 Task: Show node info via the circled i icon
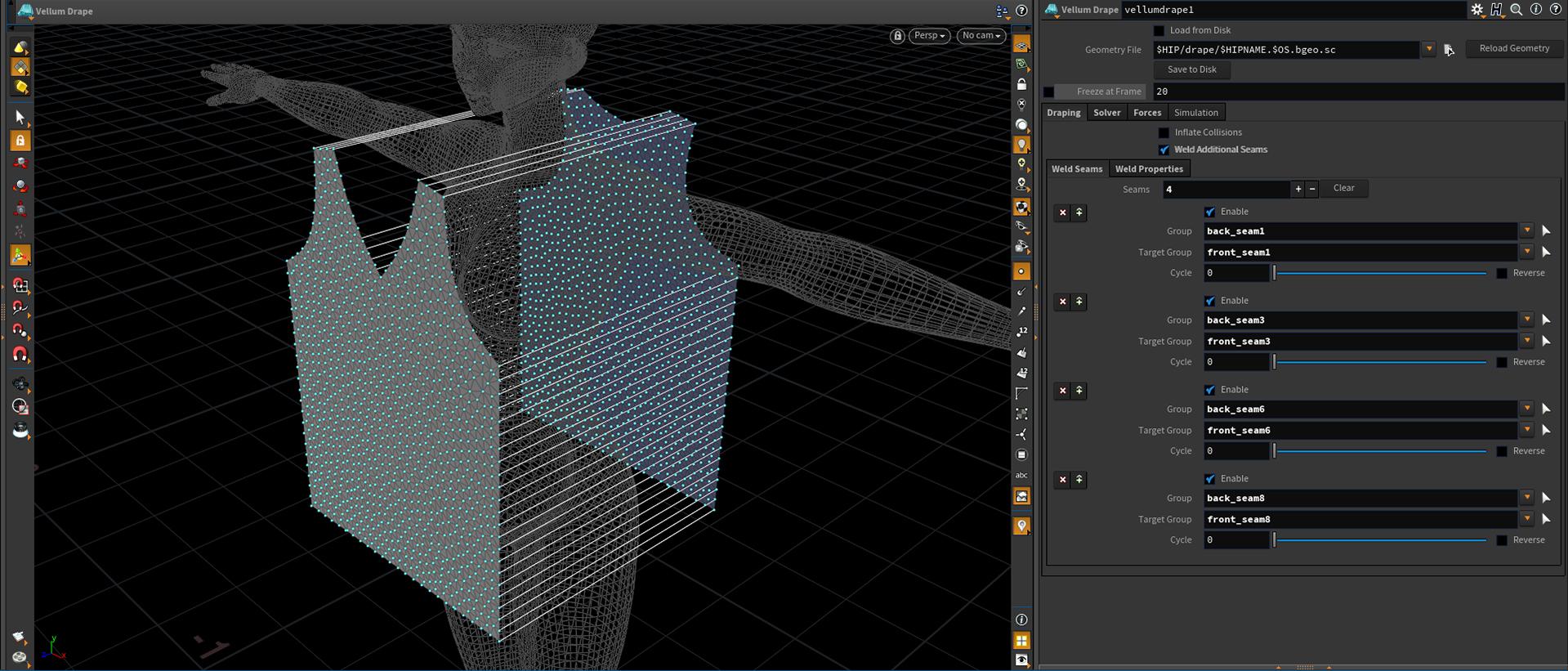coord(1535,10)
